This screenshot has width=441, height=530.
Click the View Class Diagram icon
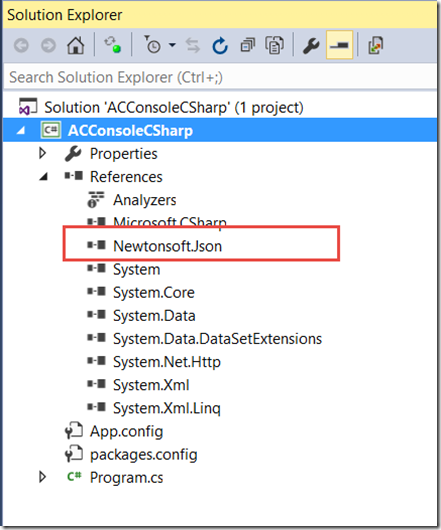(375, 45)
